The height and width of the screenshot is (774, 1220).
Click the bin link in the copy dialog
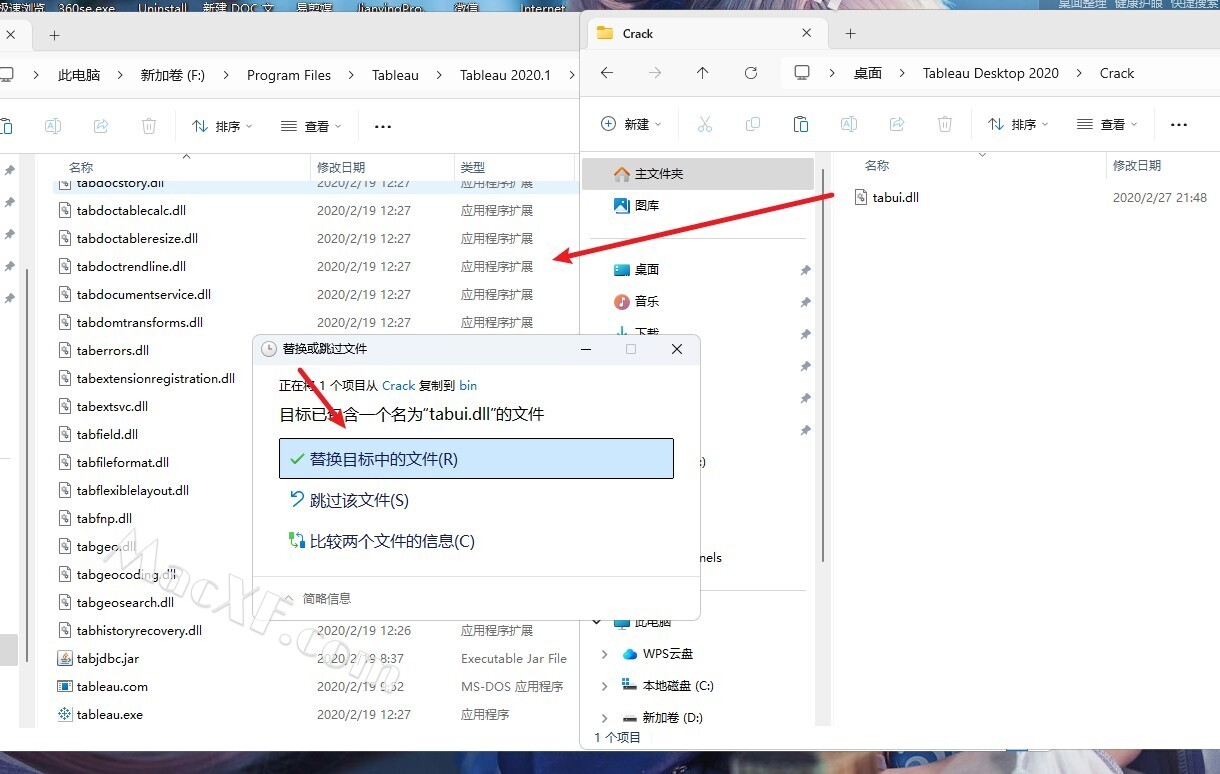pyautogui.click(x=468, y=385)
